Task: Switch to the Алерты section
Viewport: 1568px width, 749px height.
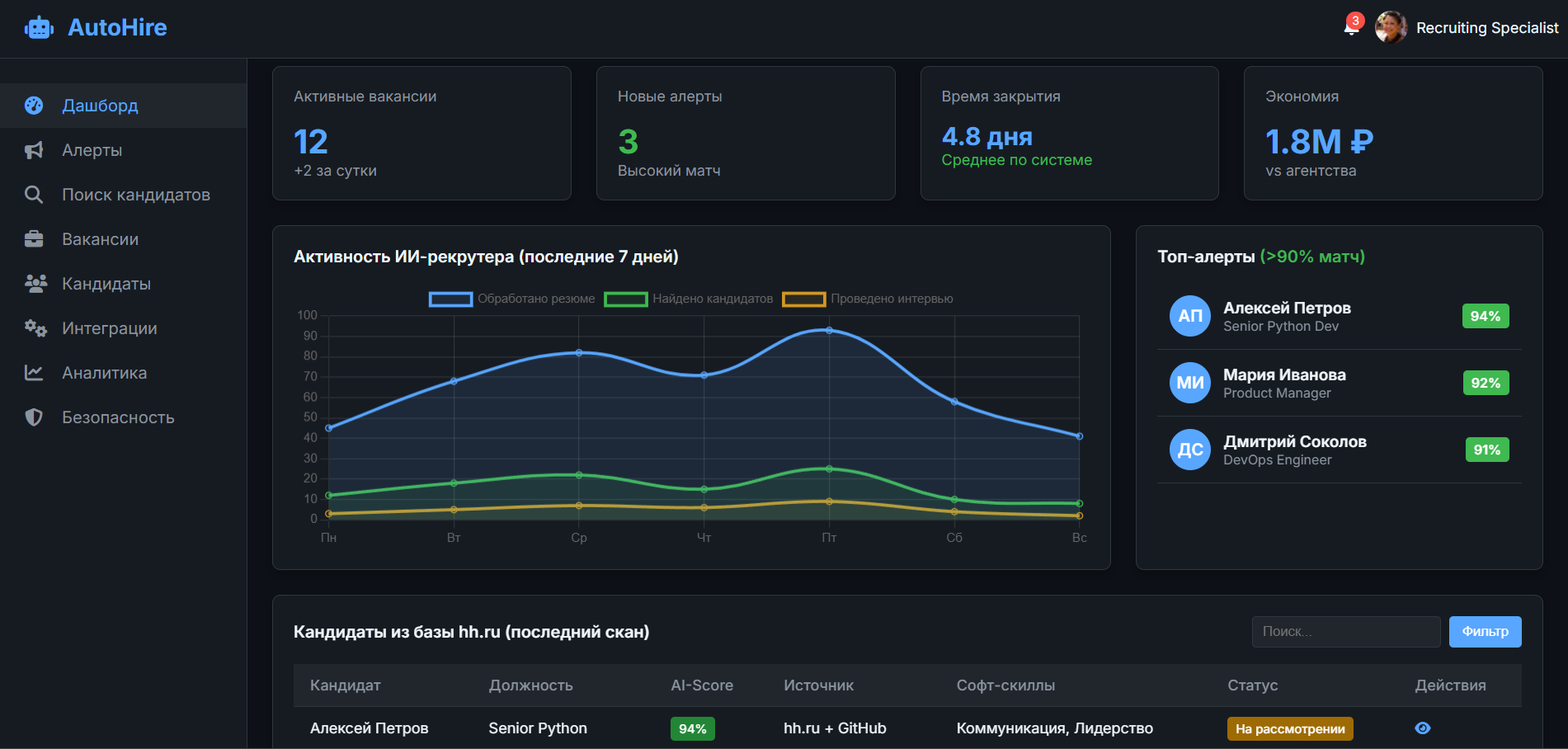Action: point(92,150)
